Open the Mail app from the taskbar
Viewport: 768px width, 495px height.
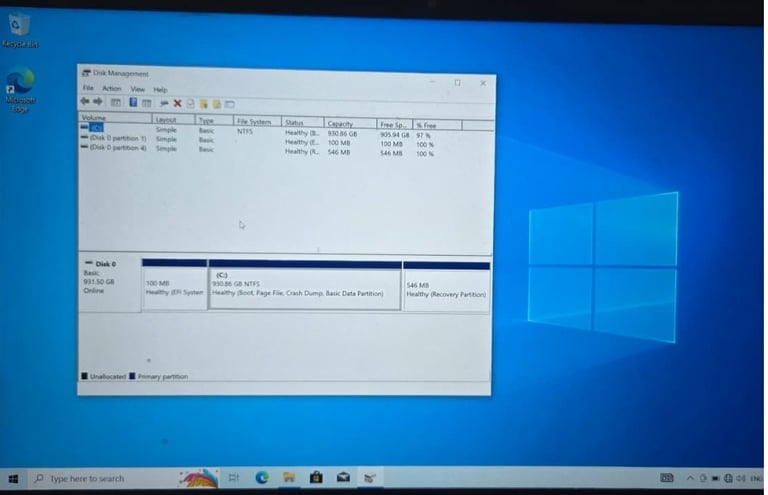(x=343, y=477)
